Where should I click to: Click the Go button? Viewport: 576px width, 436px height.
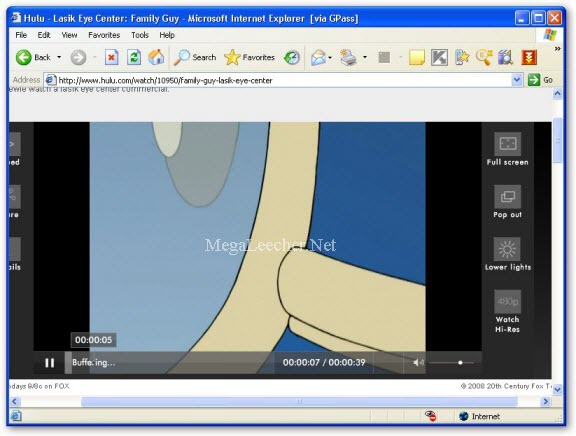pos(540,80)
